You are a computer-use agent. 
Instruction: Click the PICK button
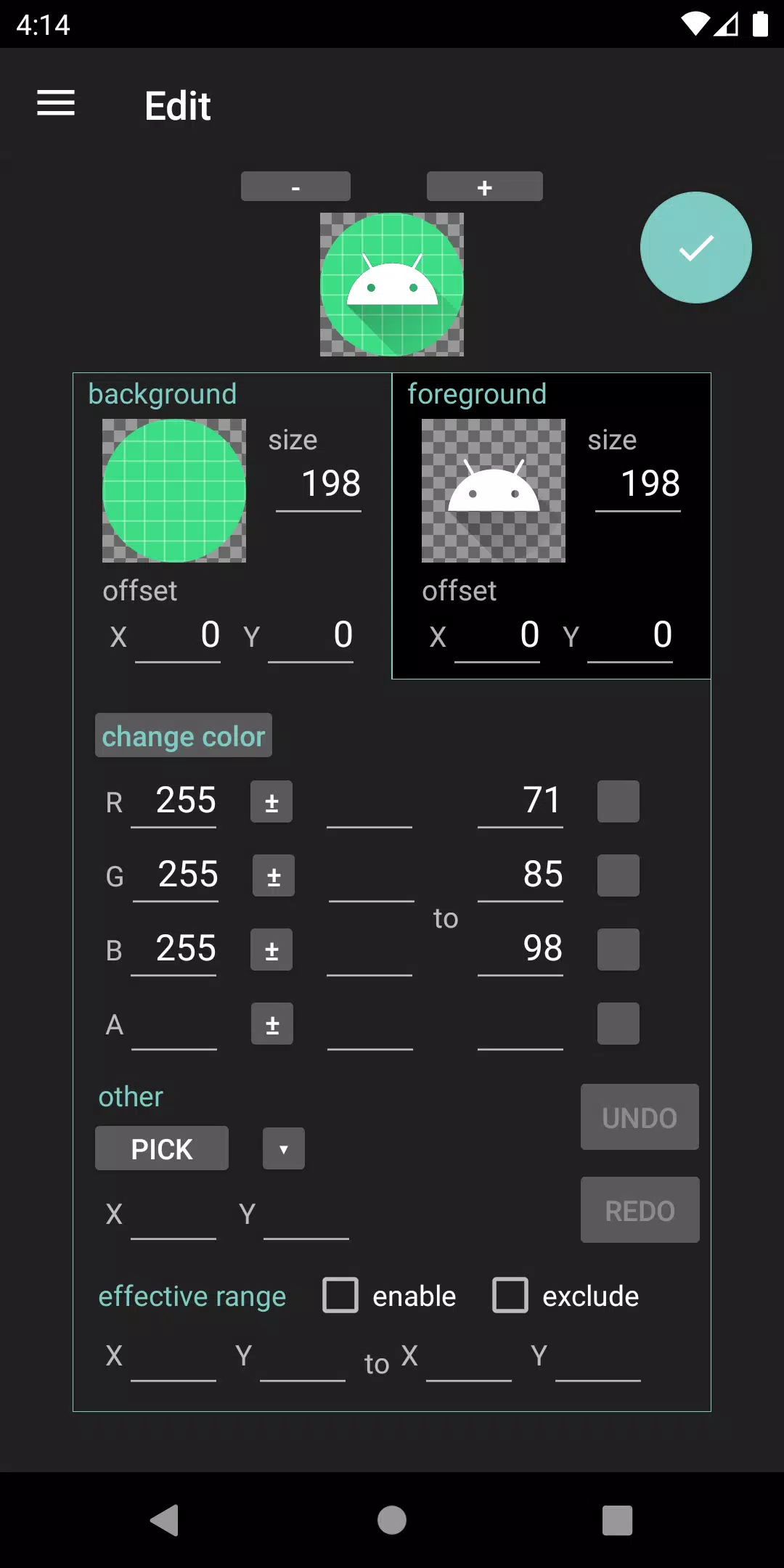point(162,1148)
